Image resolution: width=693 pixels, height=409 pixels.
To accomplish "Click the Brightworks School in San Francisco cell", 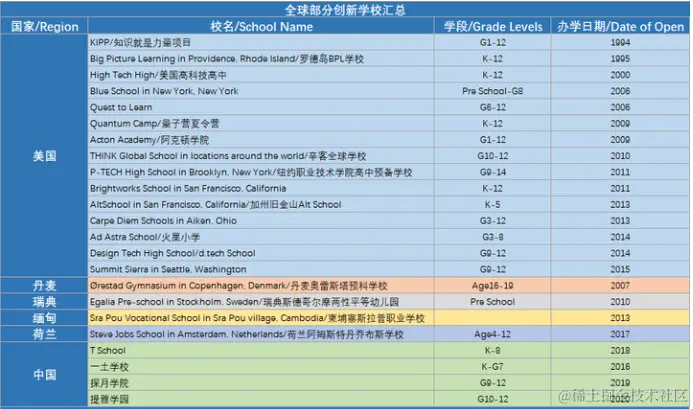I will [x=261, y=188].
